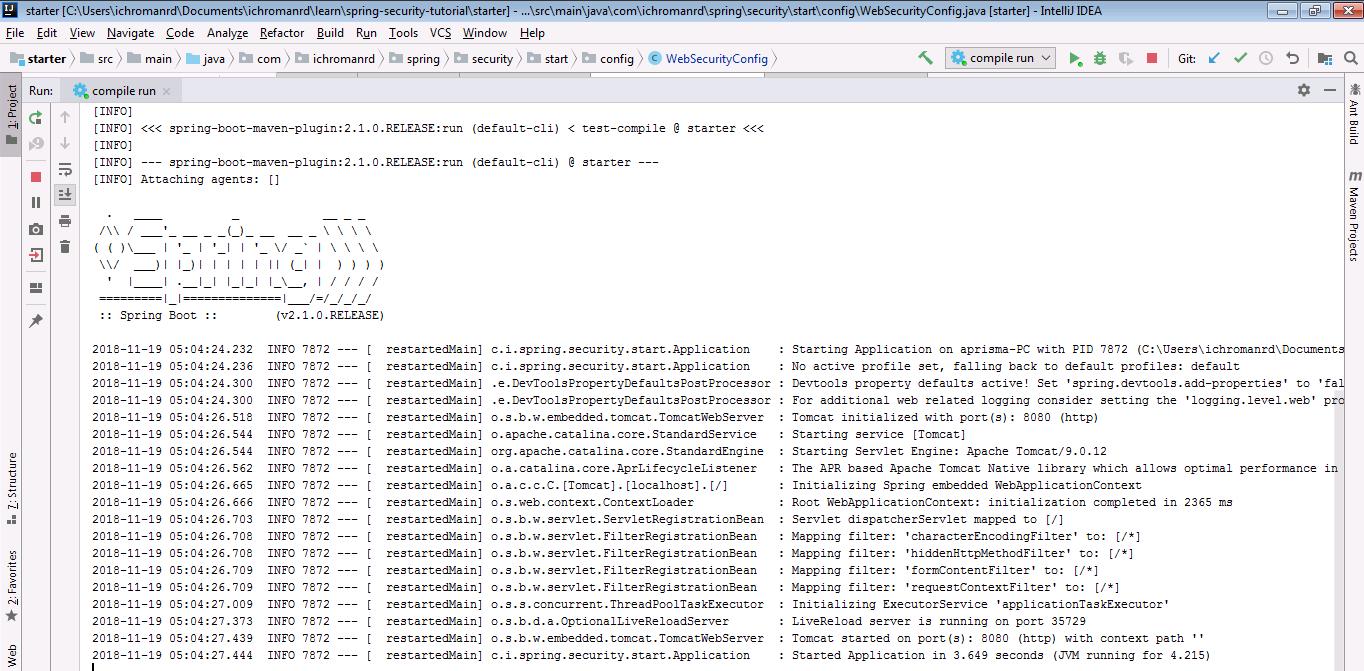Open the 2: Favorites tool window
The width and height of the screenshot is (1364, 671).
12,584
